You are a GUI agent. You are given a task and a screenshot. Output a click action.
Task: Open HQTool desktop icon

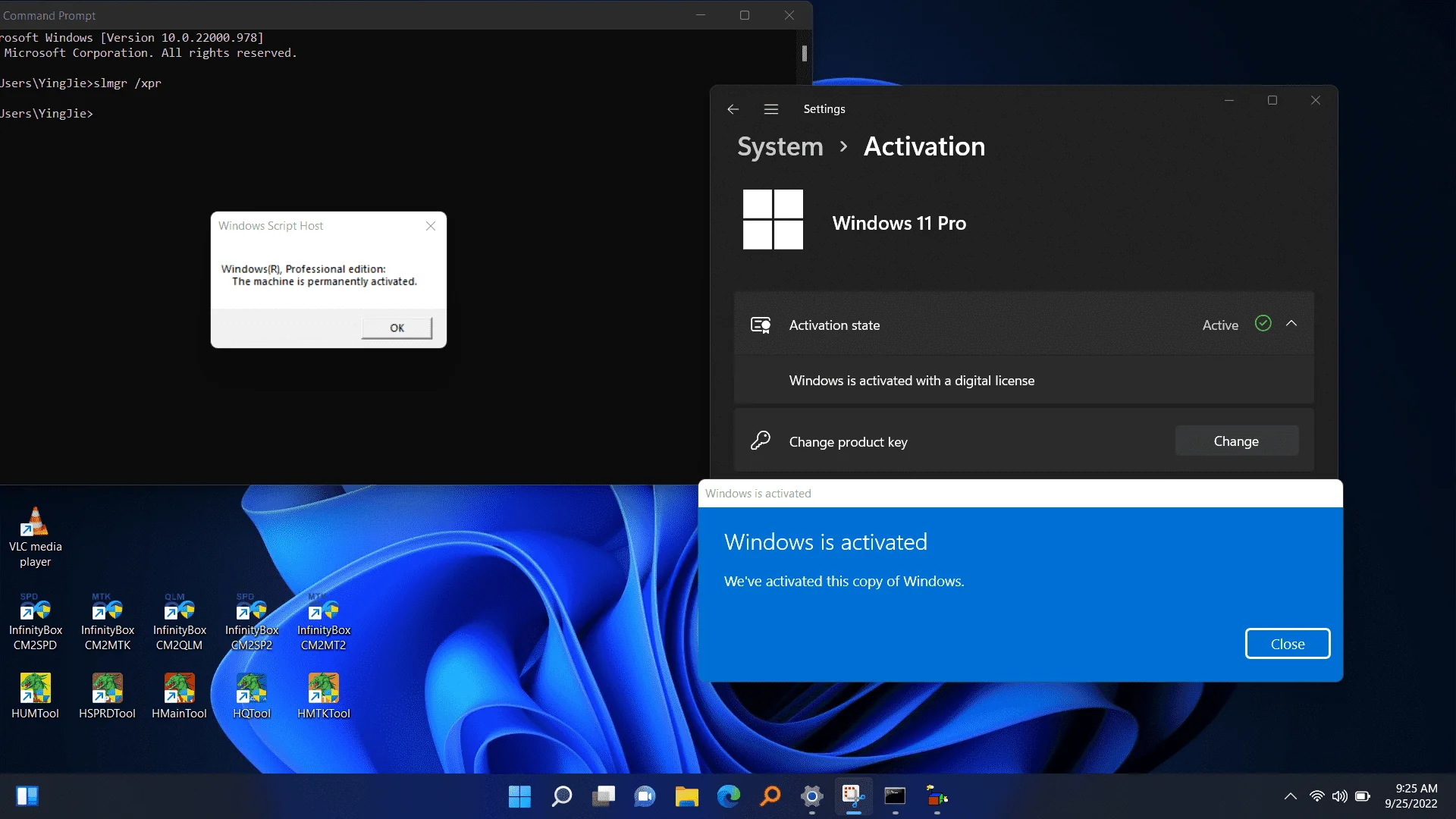pyautogui.click(x=251, y=696)
